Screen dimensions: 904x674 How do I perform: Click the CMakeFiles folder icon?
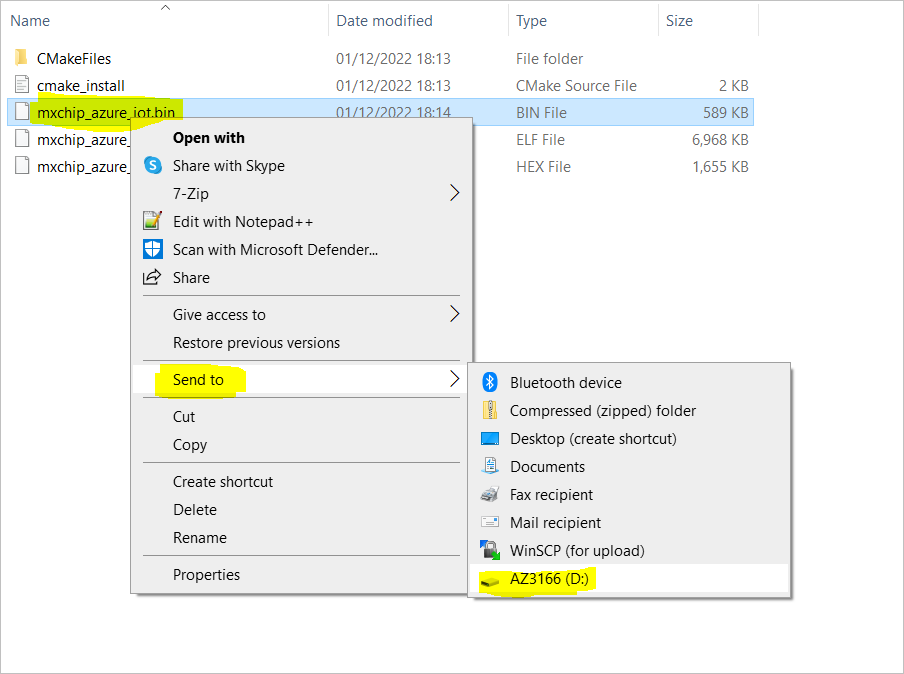click(21, 58)
